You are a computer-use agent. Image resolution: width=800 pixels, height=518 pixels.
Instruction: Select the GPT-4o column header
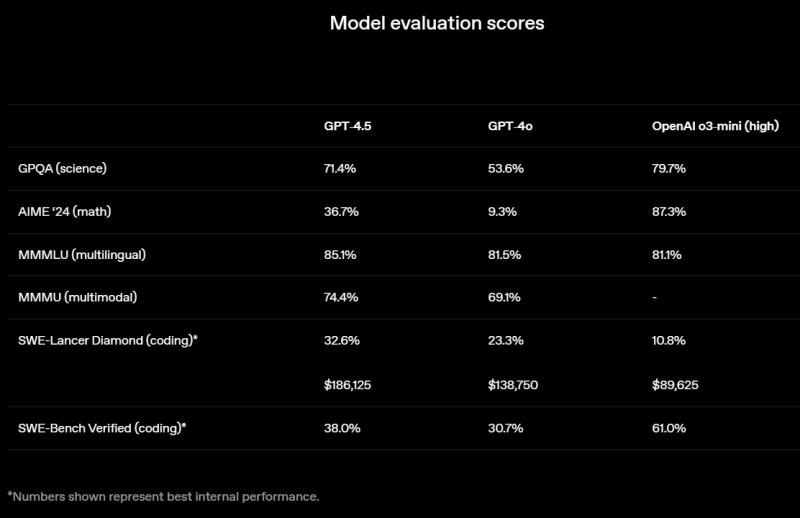[x=509, y=126]
